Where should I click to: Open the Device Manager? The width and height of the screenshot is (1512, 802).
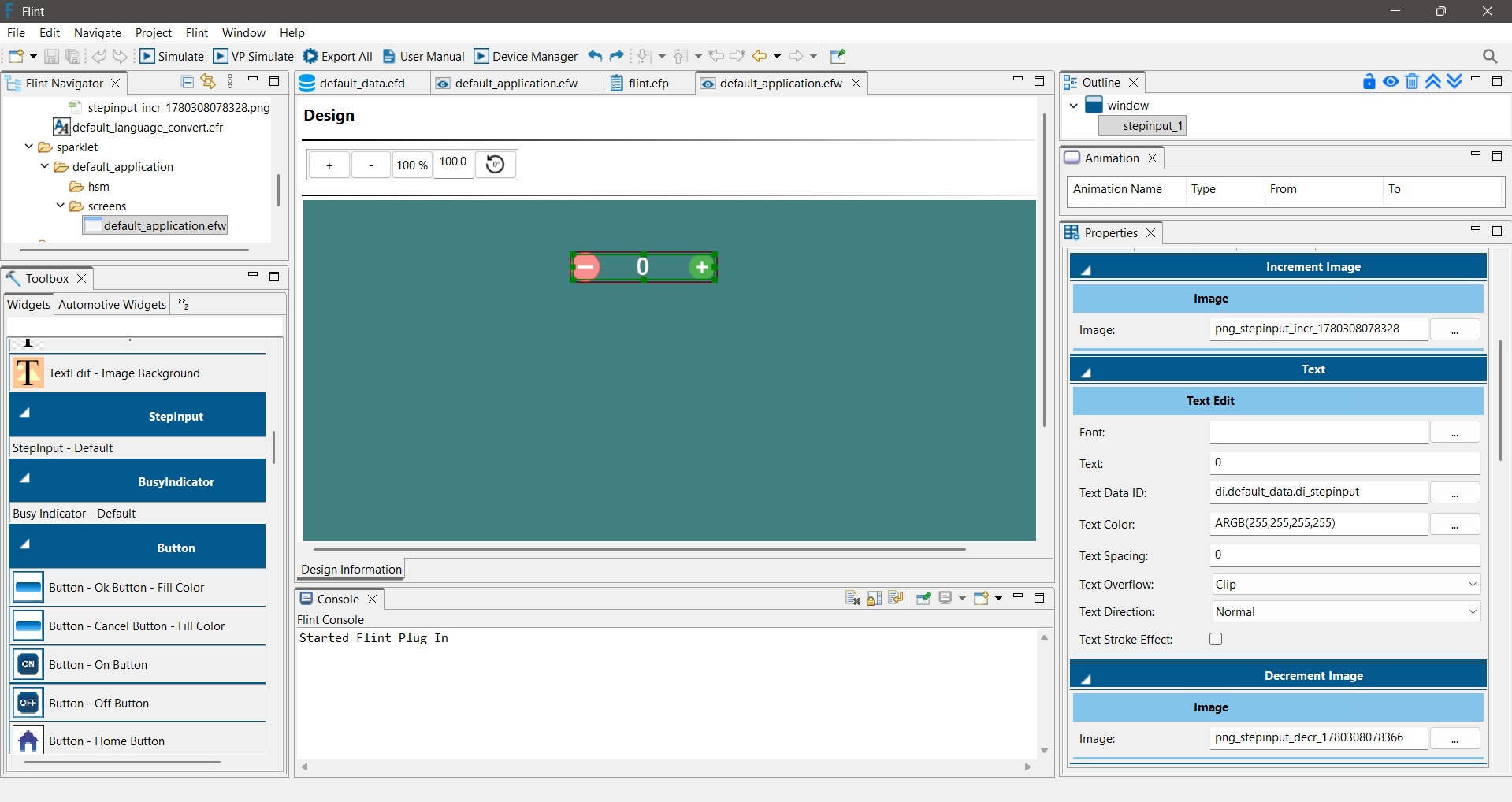(526, 56)
